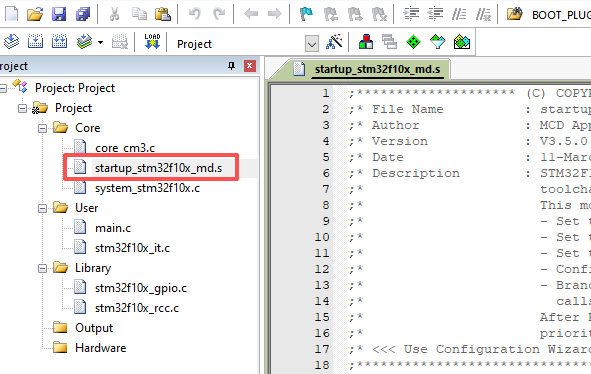The height and width of the screenshot is (374, 591).
Task: Collapse the User group
Action: (43, 208)
